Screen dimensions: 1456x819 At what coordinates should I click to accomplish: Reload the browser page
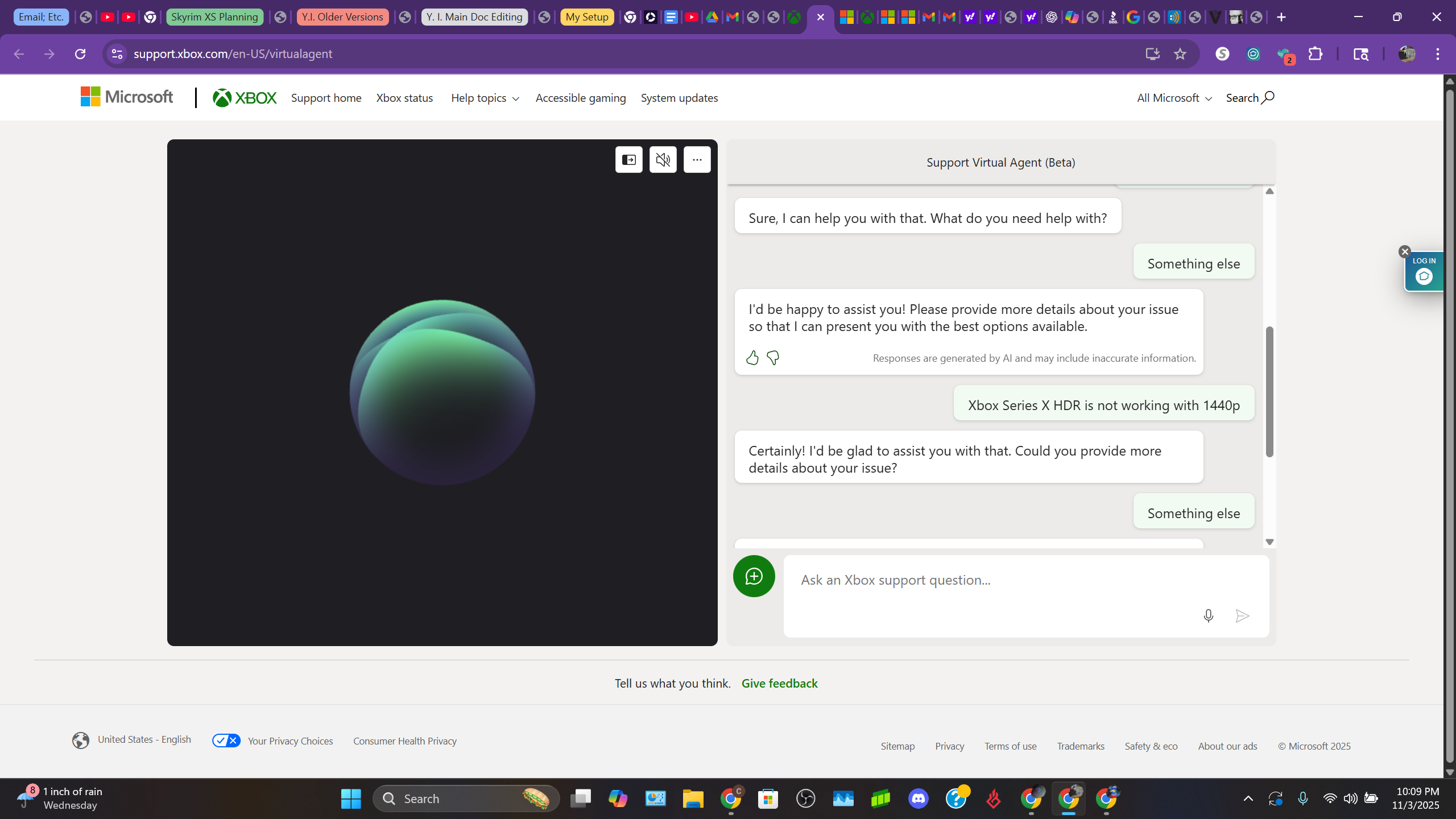(80, 54)
